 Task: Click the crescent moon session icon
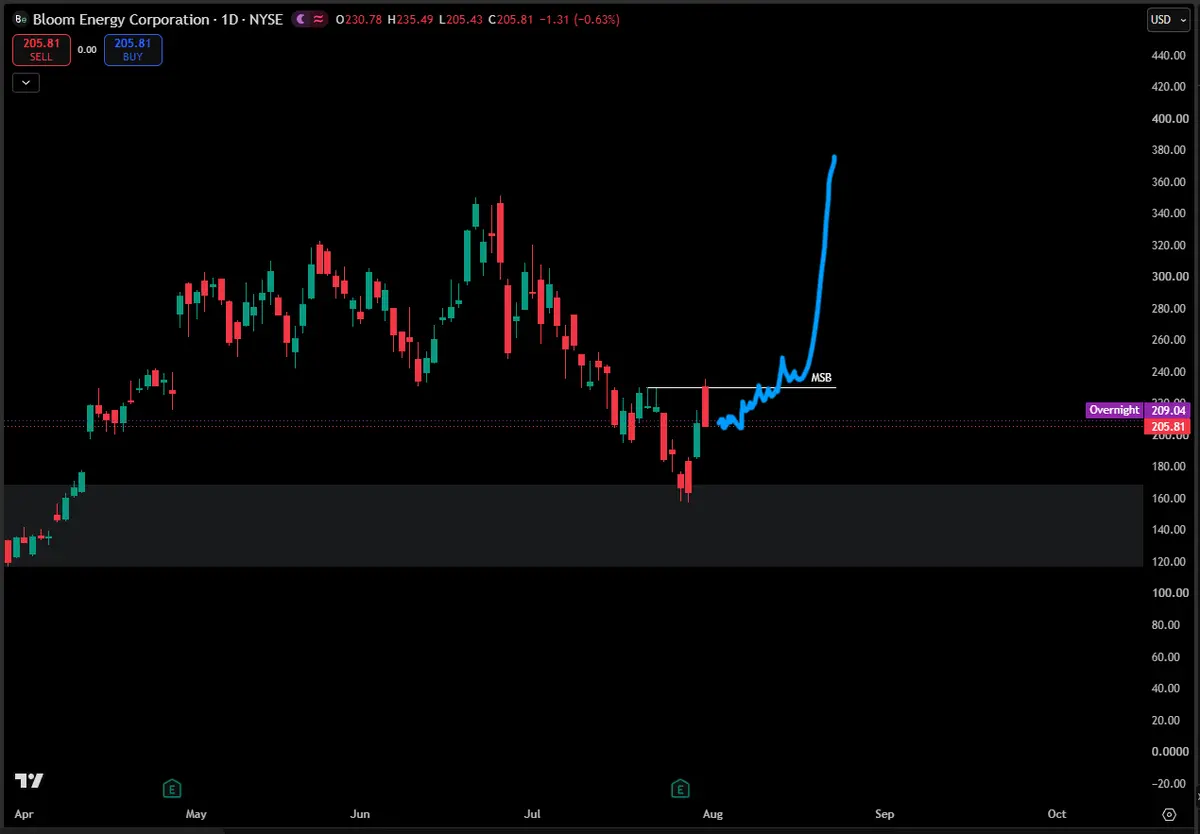click(x=303, y=19)
